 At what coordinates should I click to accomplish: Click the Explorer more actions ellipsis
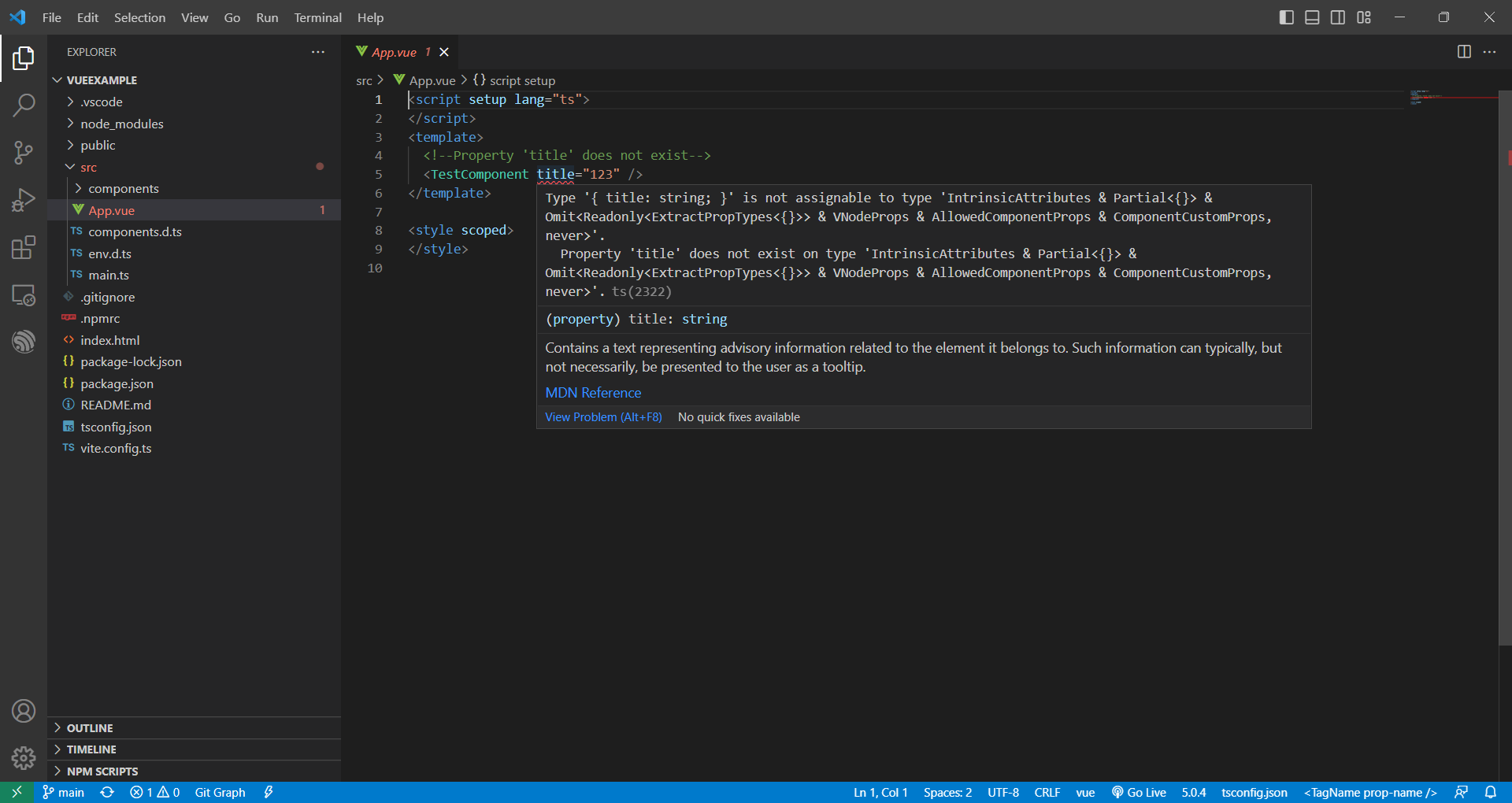click(318, 52)
